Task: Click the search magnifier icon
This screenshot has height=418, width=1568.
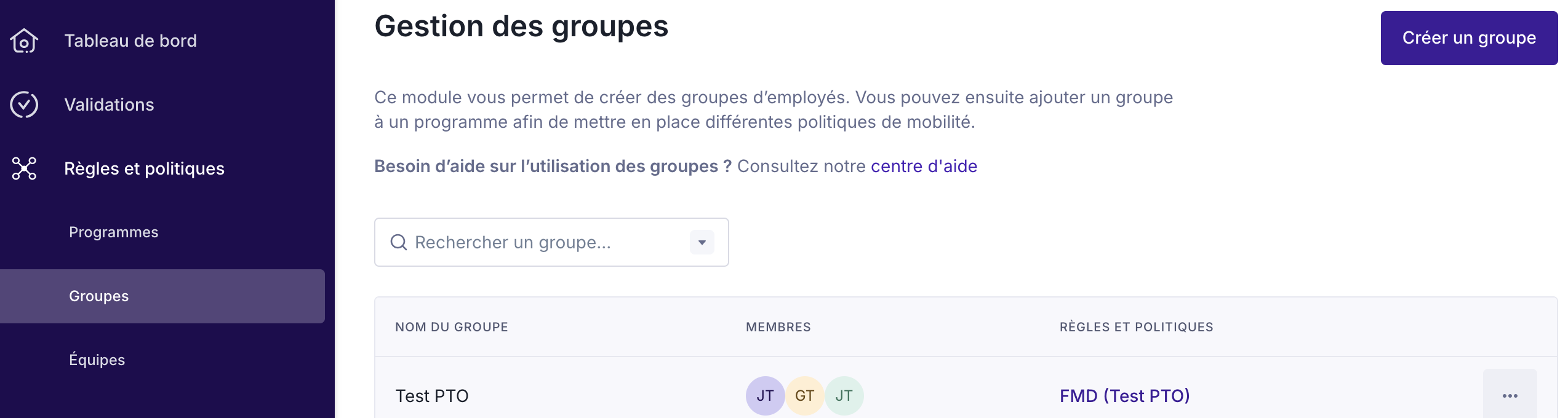Action: coord(399,242)
